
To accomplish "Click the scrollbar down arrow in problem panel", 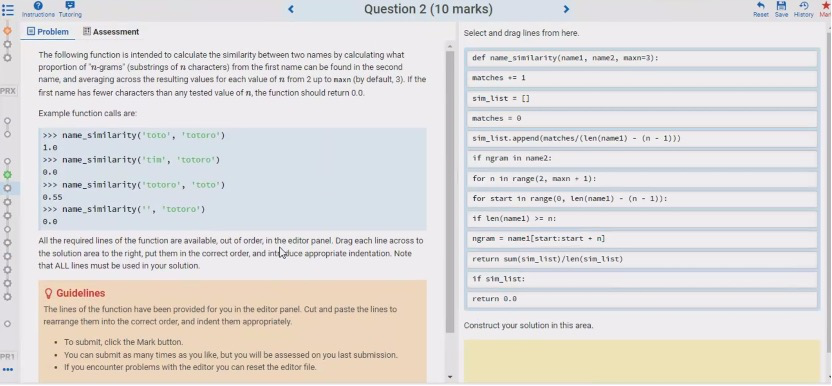I will (450, 377).
